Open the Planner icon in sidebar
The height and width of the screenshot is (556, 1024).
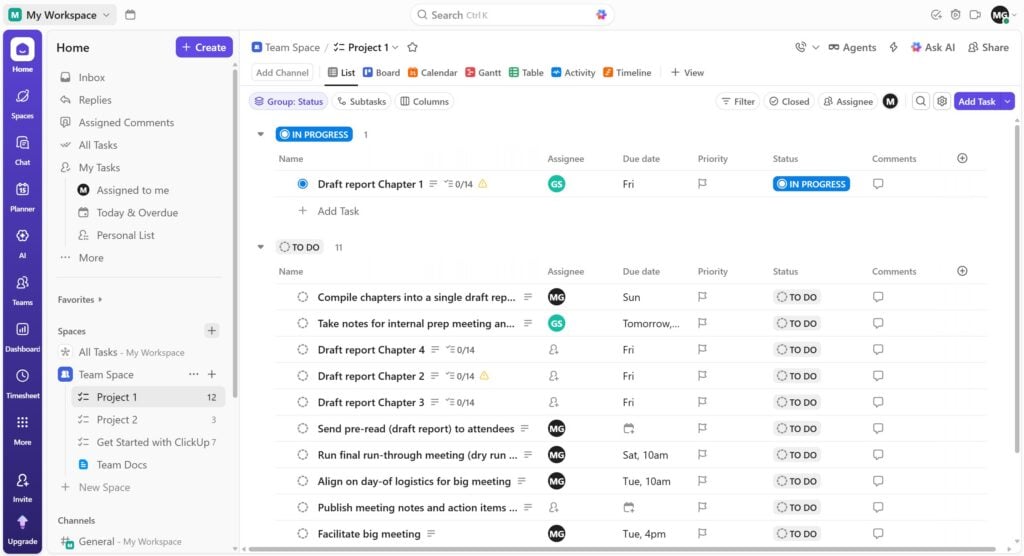pyautogui.click(x=22, y=196)
